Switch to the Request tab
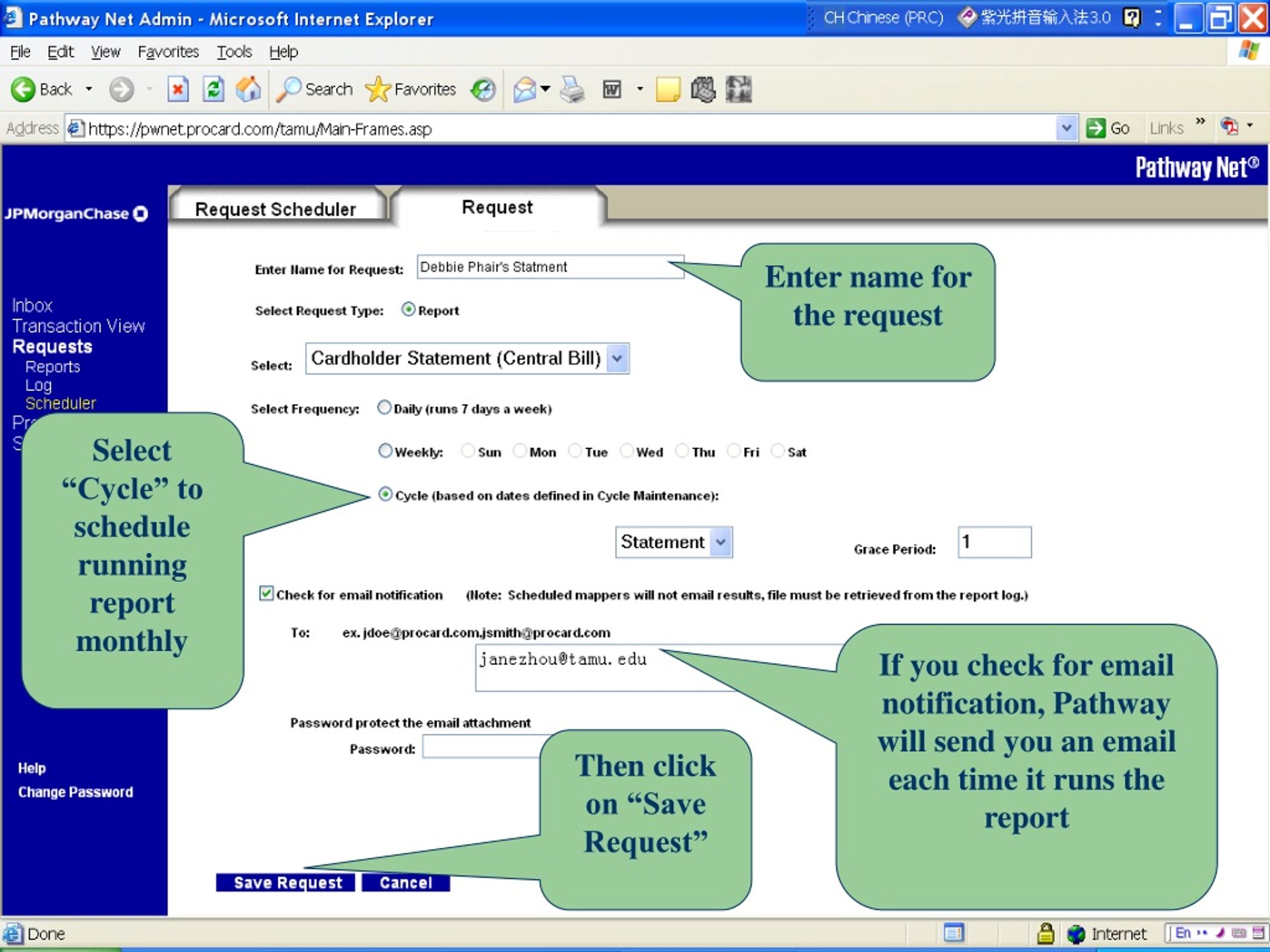This screenshot has height=952, width=1270. coord(497,207)
